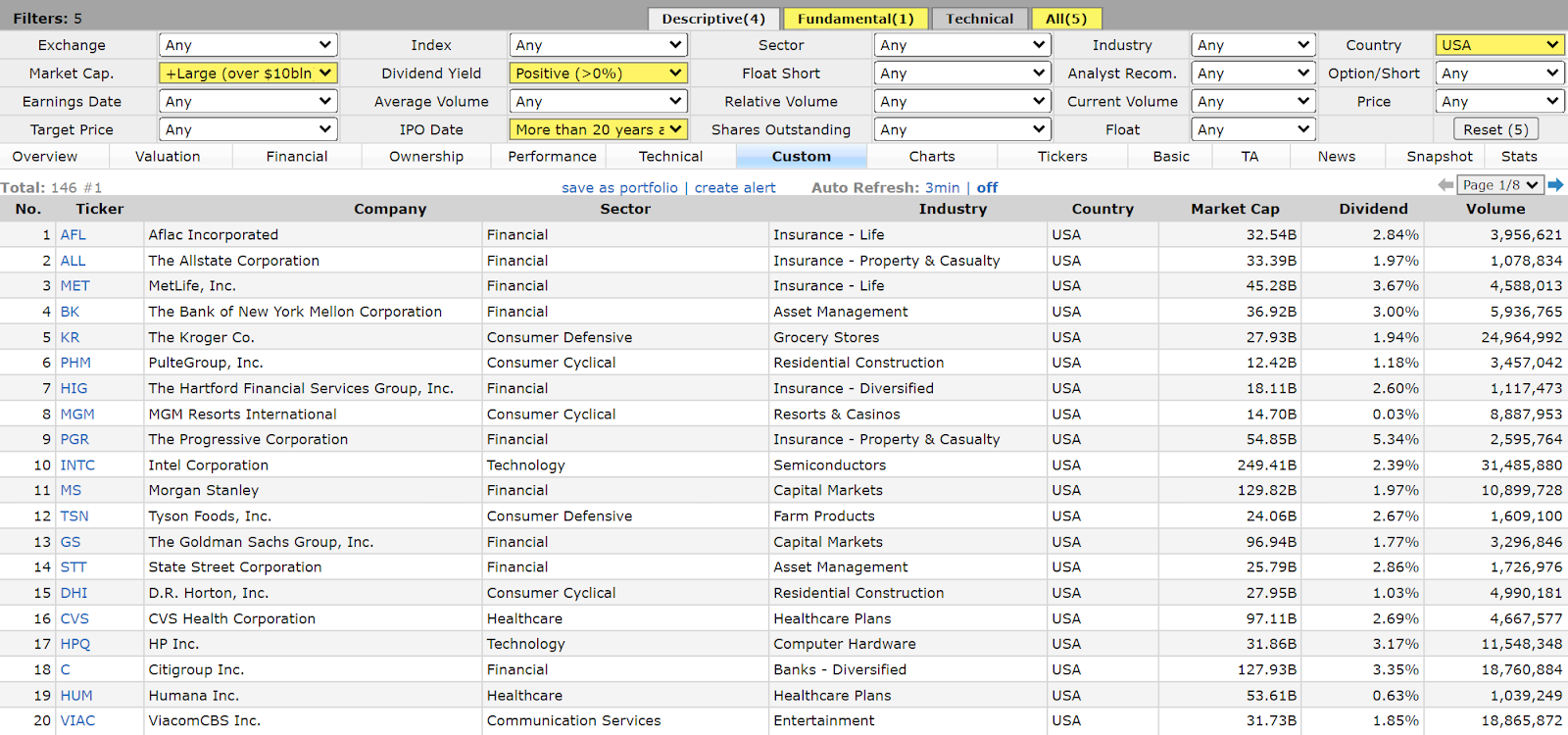Image resolution: width=1568 pixels, height=735 pixels.
Task: Click sector cell Communication Services
Action: [625, 720]
